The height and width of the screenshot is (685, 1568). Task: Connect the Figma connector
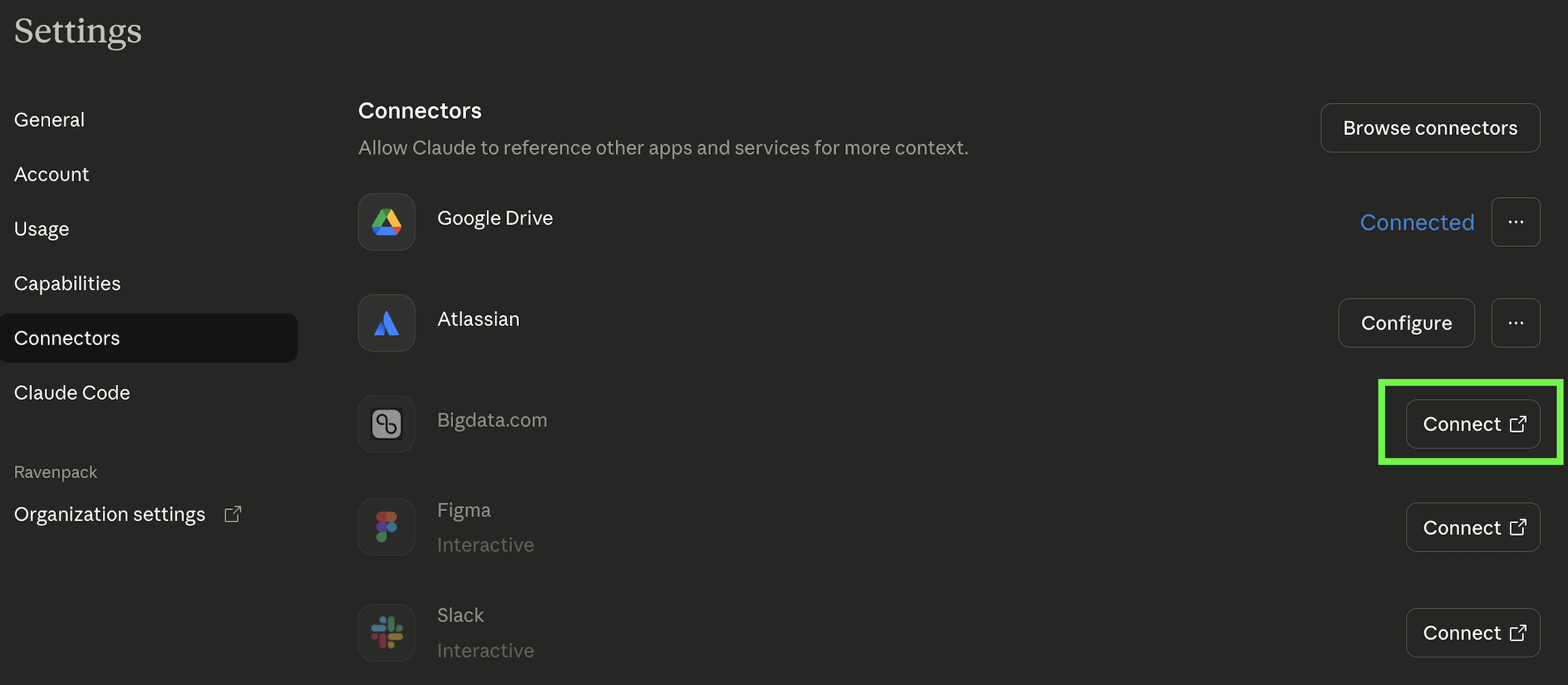click(1472, 527)
